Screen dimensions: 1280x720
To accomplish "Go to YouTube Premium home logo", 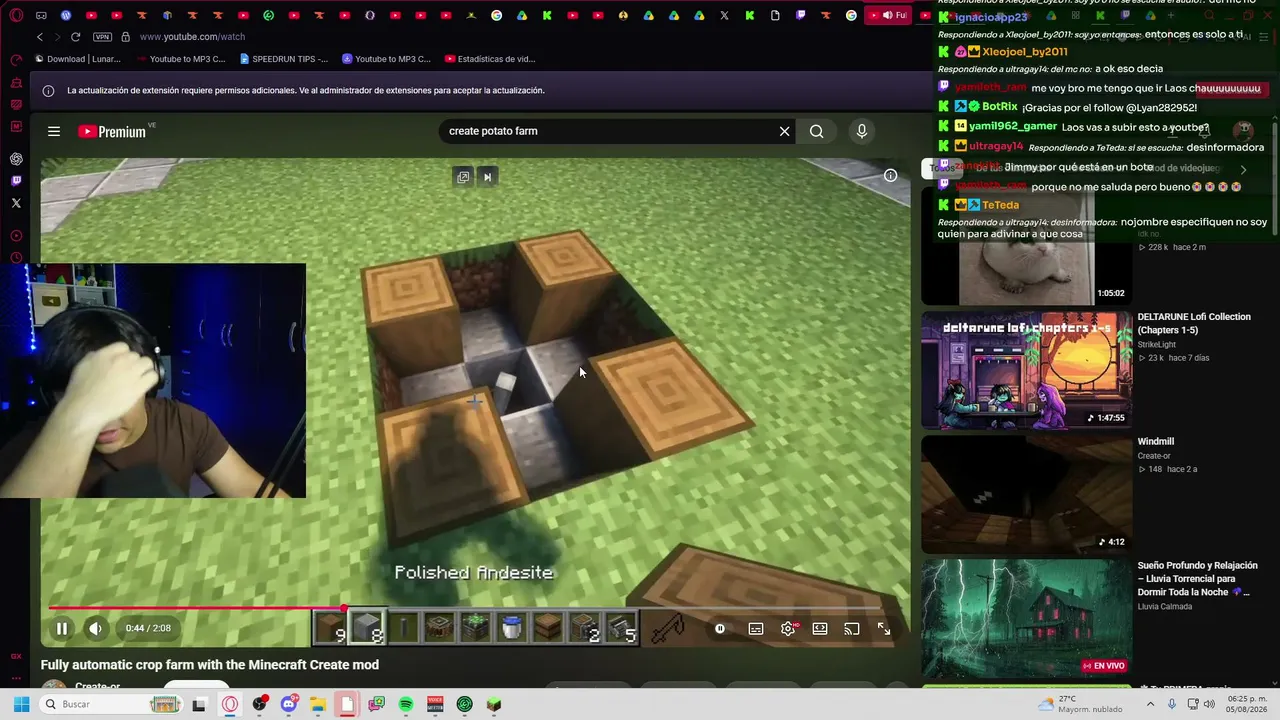I will click(x=112, y=131).
